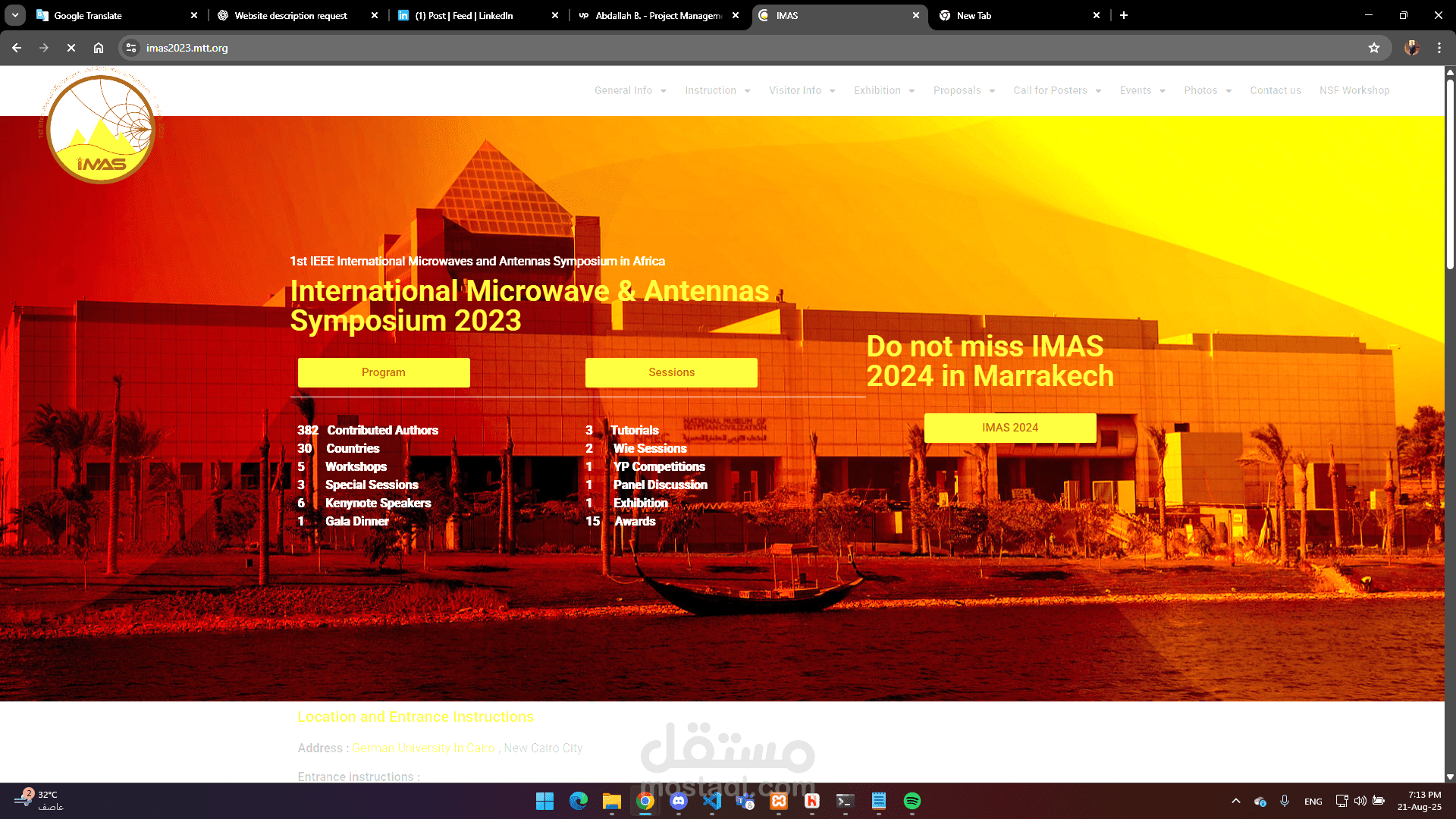Open XAMPP from the taskbar
This screenshot has width=1456, height=819.
tap(779, 801)
